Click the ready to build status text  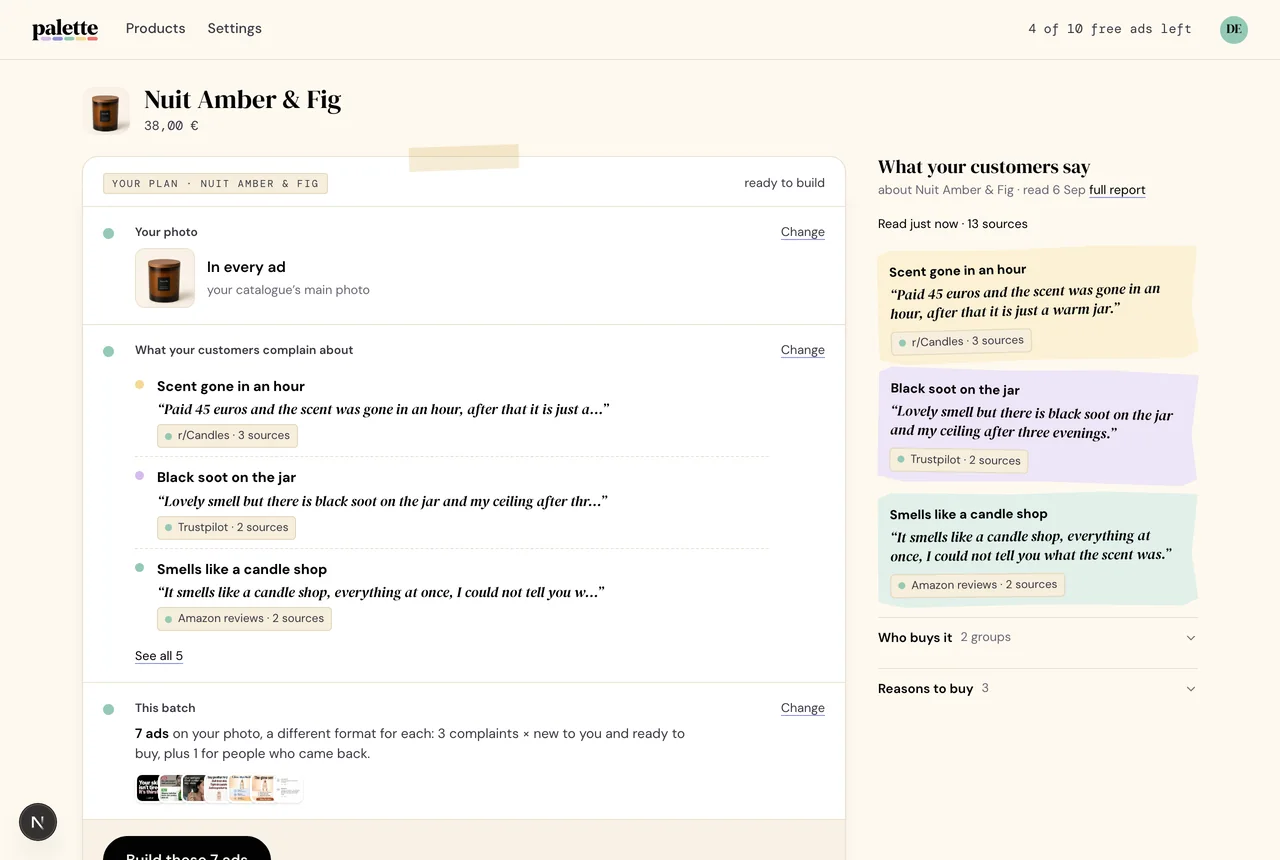click(784, 183)
